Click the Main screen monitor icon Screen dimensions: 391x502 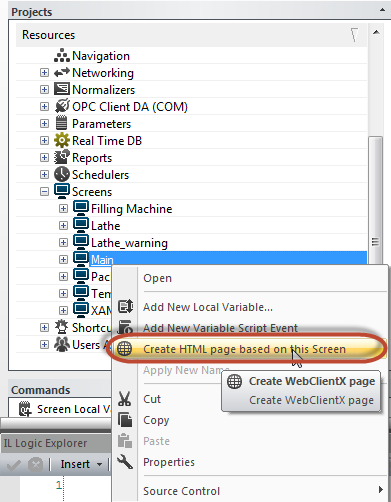(x=81, y=259)
